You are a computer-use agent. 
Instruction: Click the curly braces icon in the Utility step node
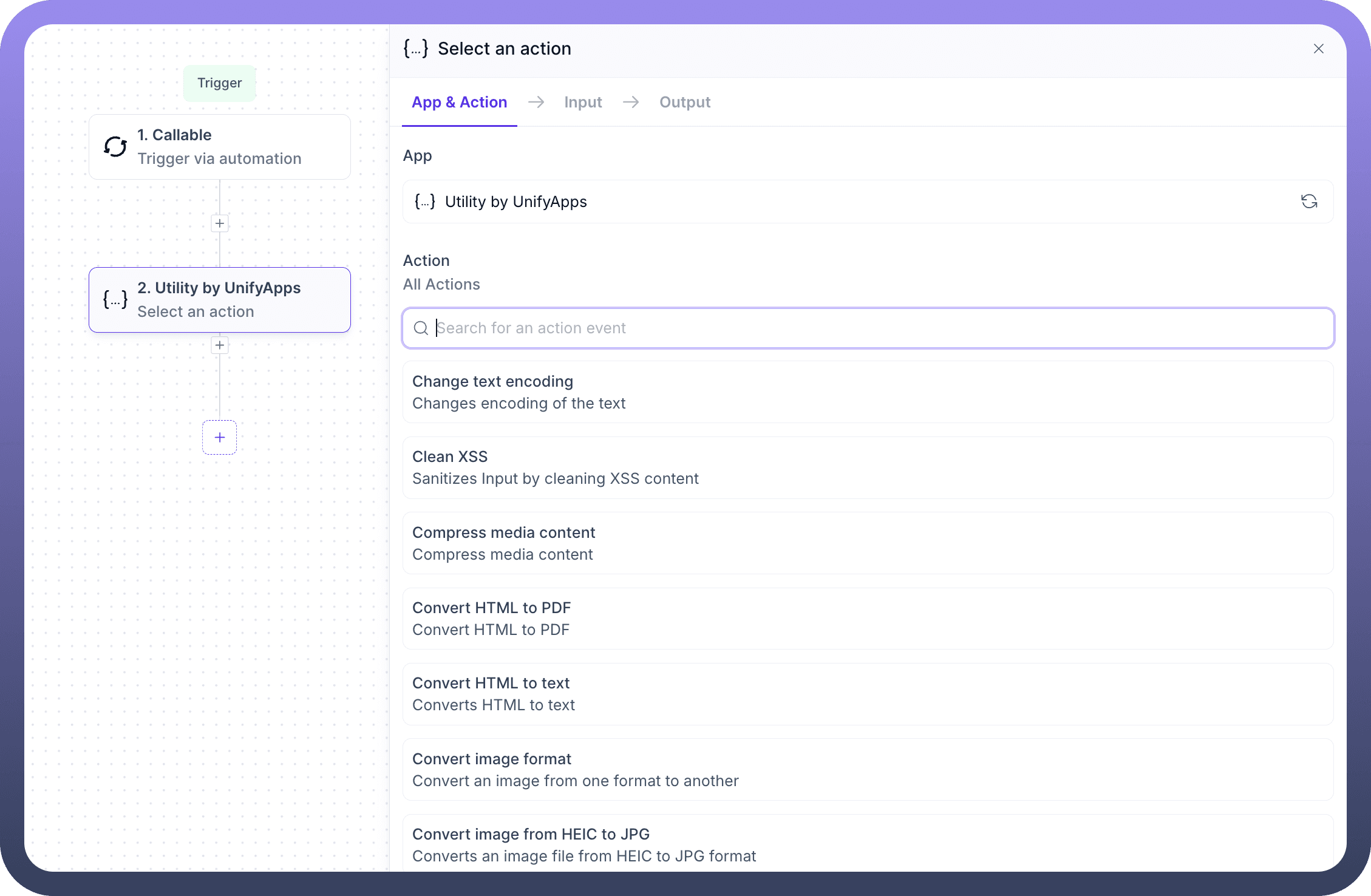(x=115, y=299)
